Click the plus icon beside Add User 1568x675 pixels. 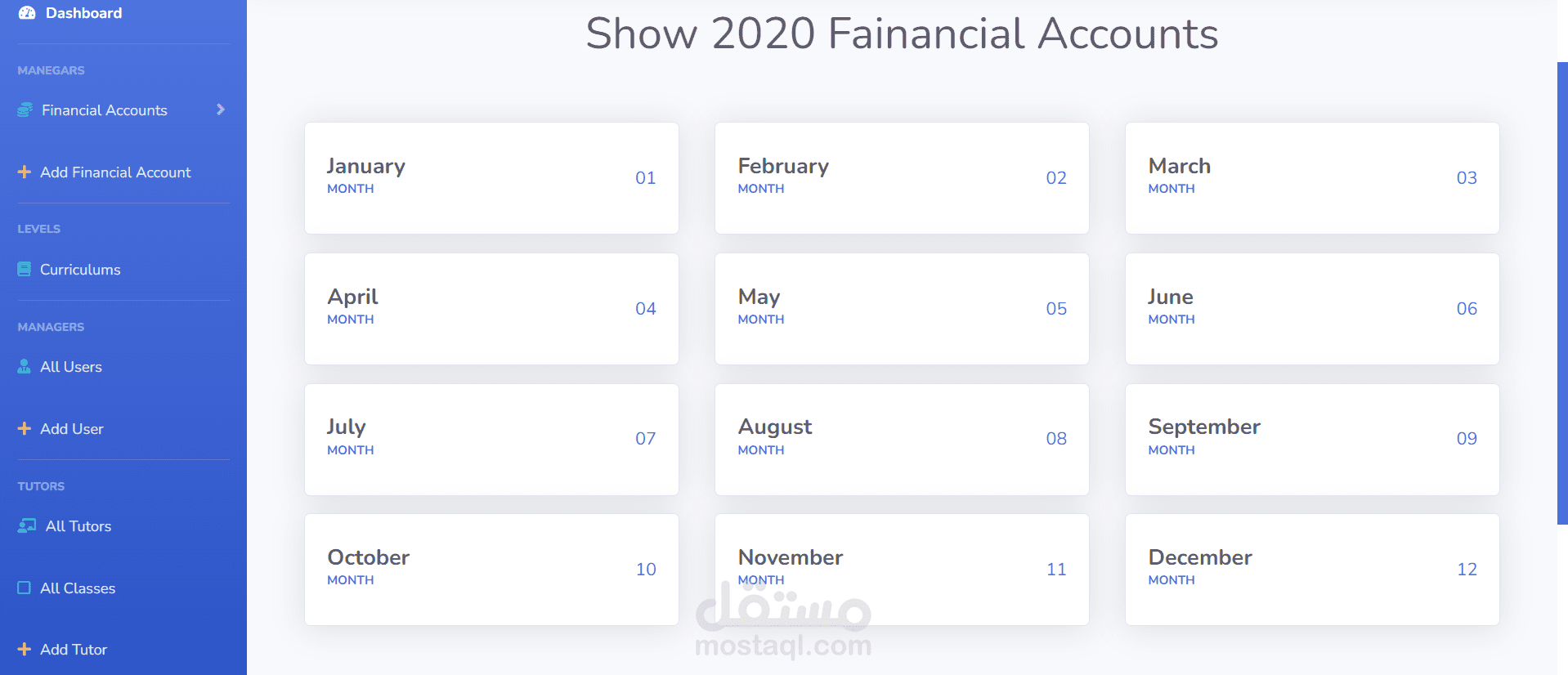(x=25, y=428)
